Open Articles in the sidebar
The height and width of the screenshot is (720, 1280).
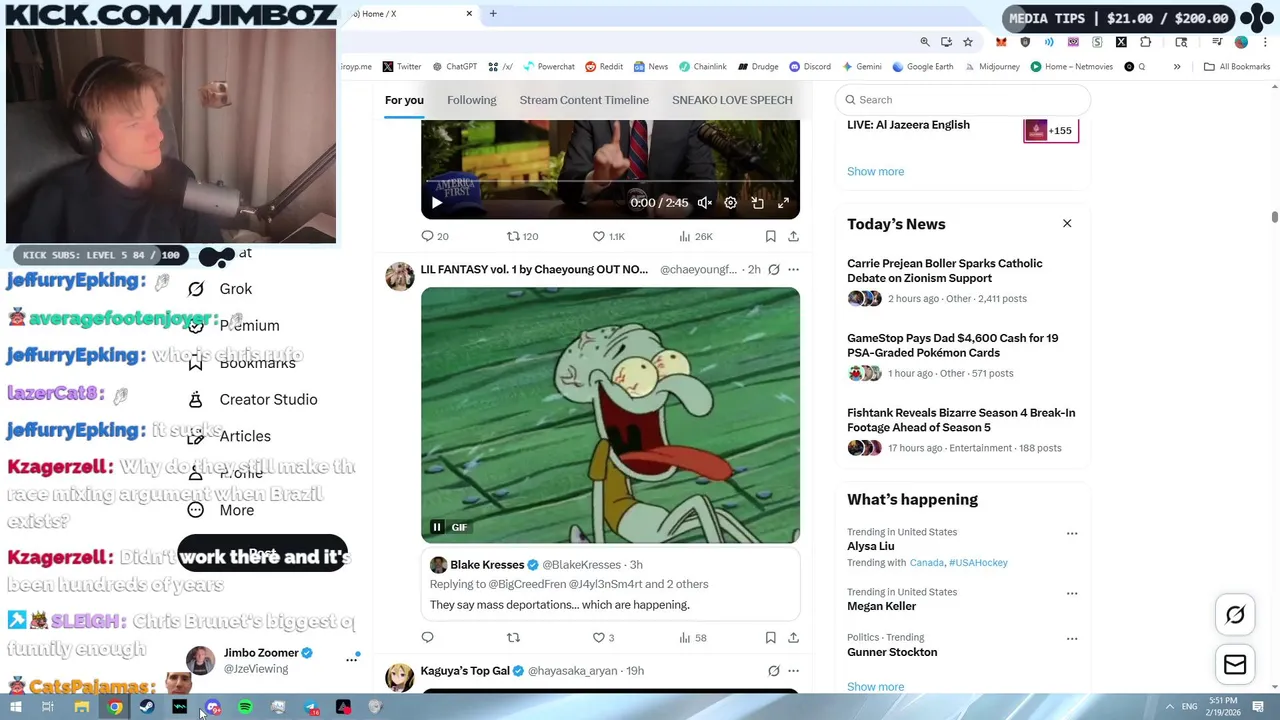click(229, 436)
